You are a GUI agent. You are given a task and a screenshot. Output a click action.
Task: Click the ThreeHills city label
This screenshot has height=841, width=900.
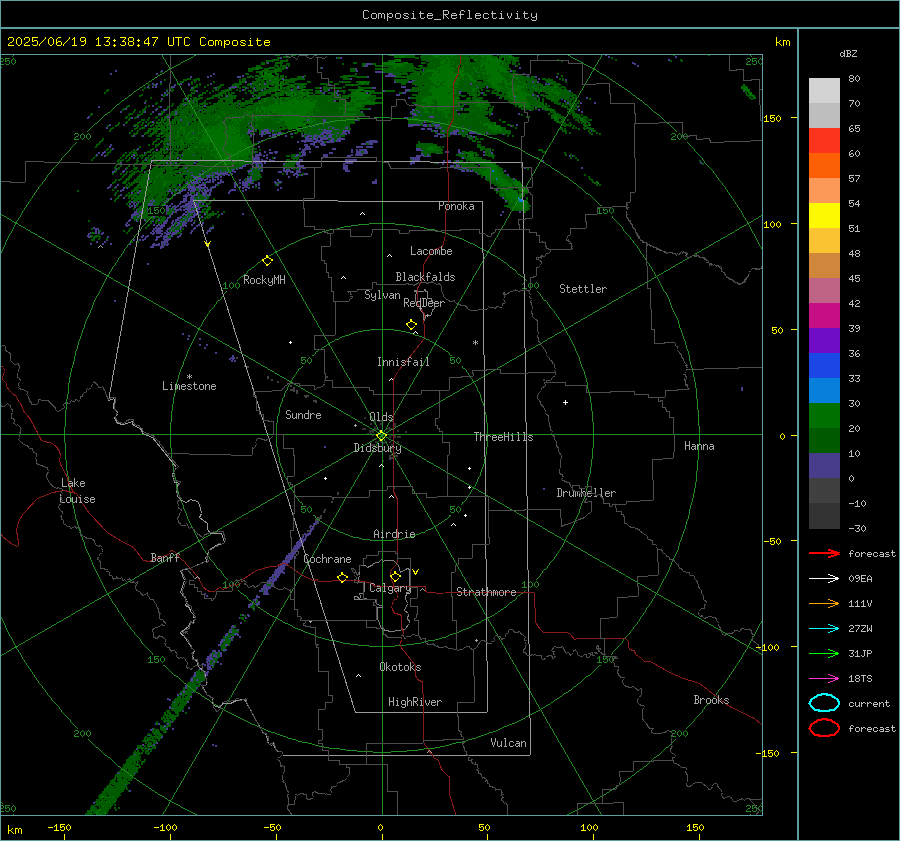tap(503, 437)
